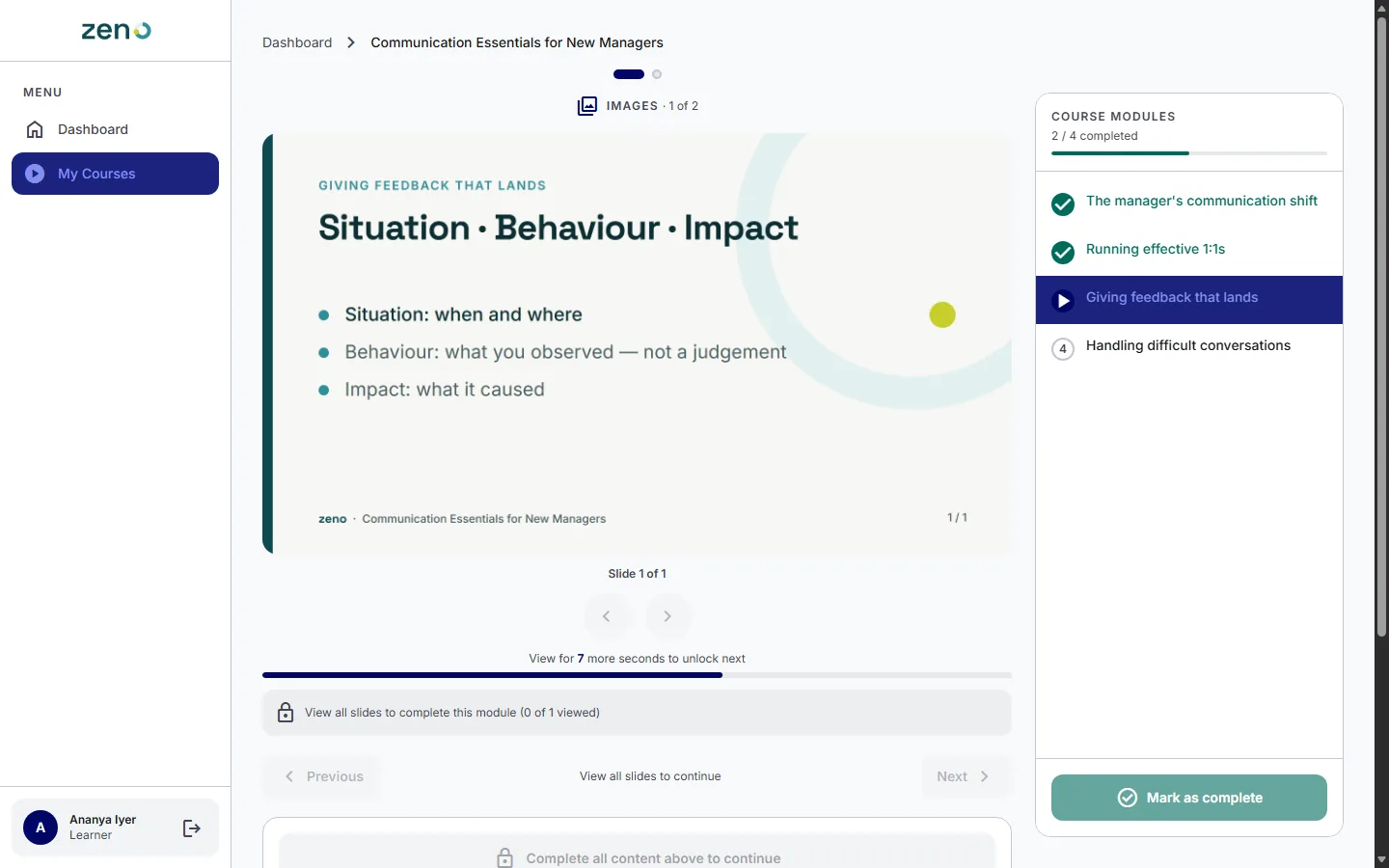Click the Communication Essentials for New Managers breadcrumb
The width and height of the screenshot is (1389, 868).
[517, 42]
